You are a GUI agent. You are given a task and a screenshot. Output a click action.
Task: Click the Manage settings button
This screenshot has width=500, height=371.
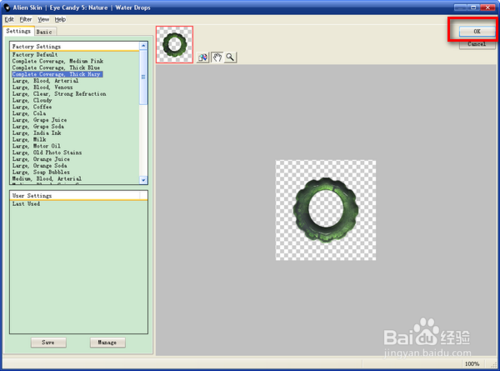coord(107,342)
